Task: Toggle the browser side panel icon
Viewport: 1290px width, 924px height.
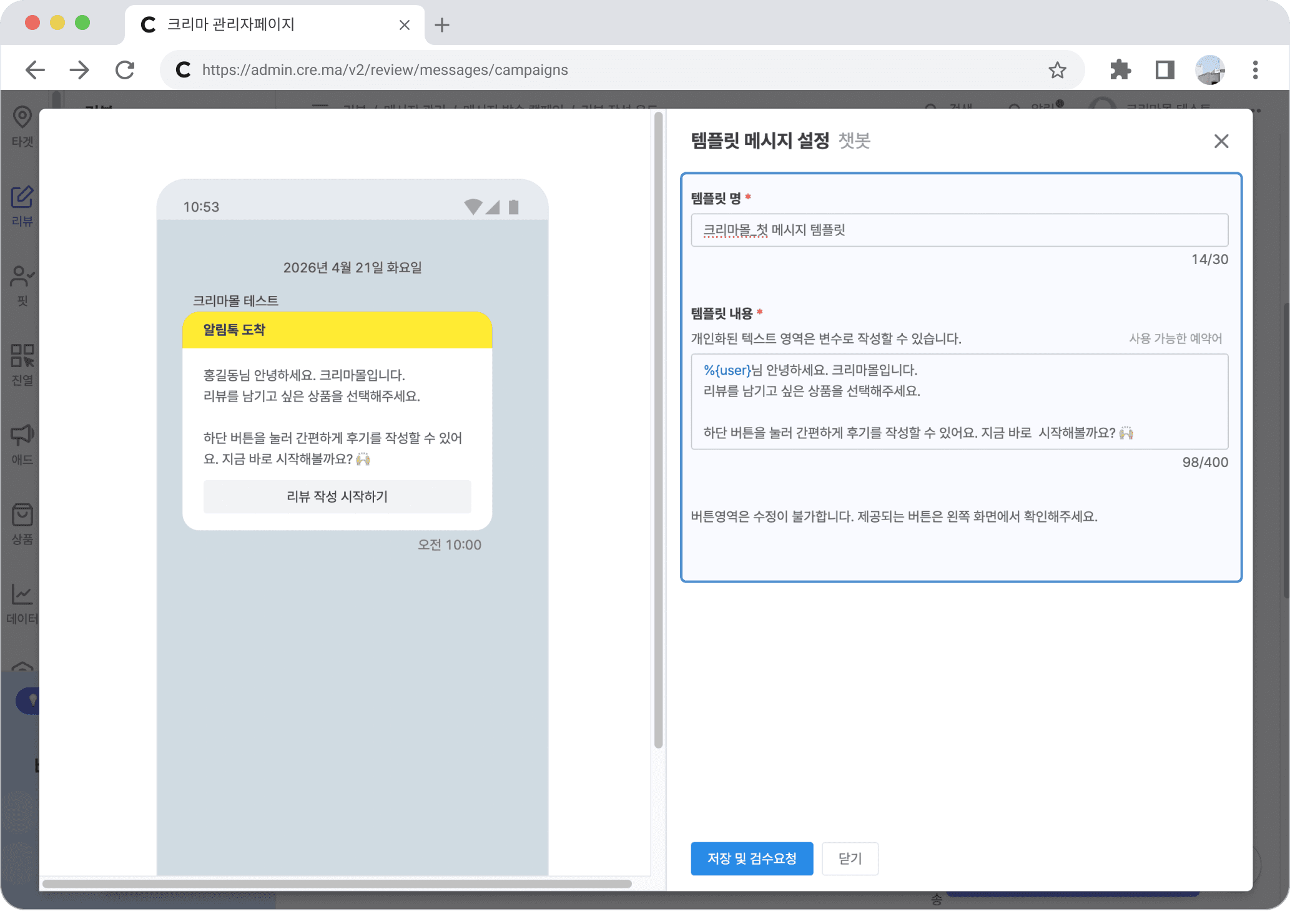Action: [1164, 70]
